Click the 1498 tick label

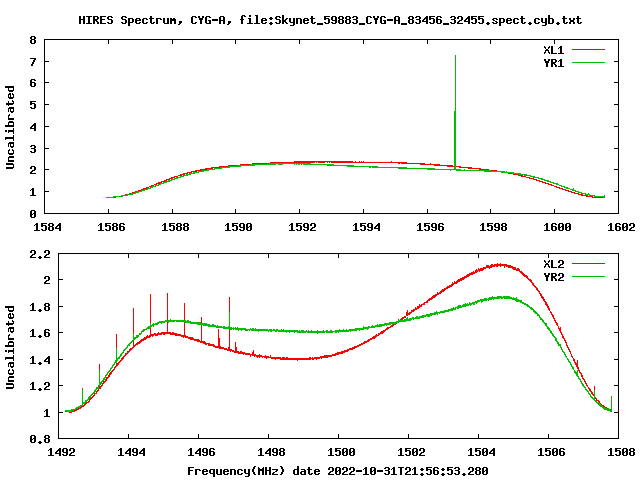271,452
